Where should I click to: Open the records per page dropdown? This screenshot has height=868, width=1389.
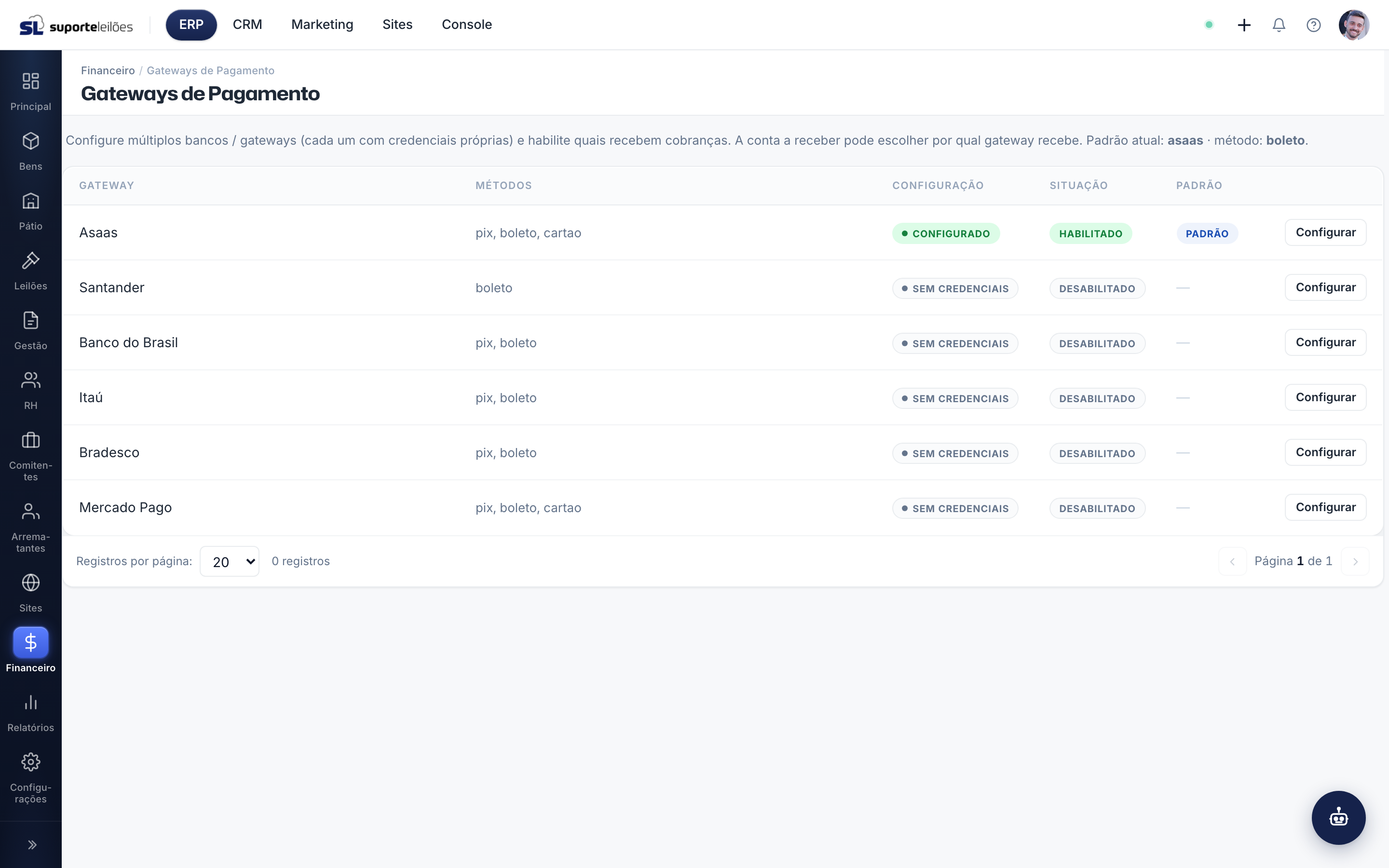230,561
